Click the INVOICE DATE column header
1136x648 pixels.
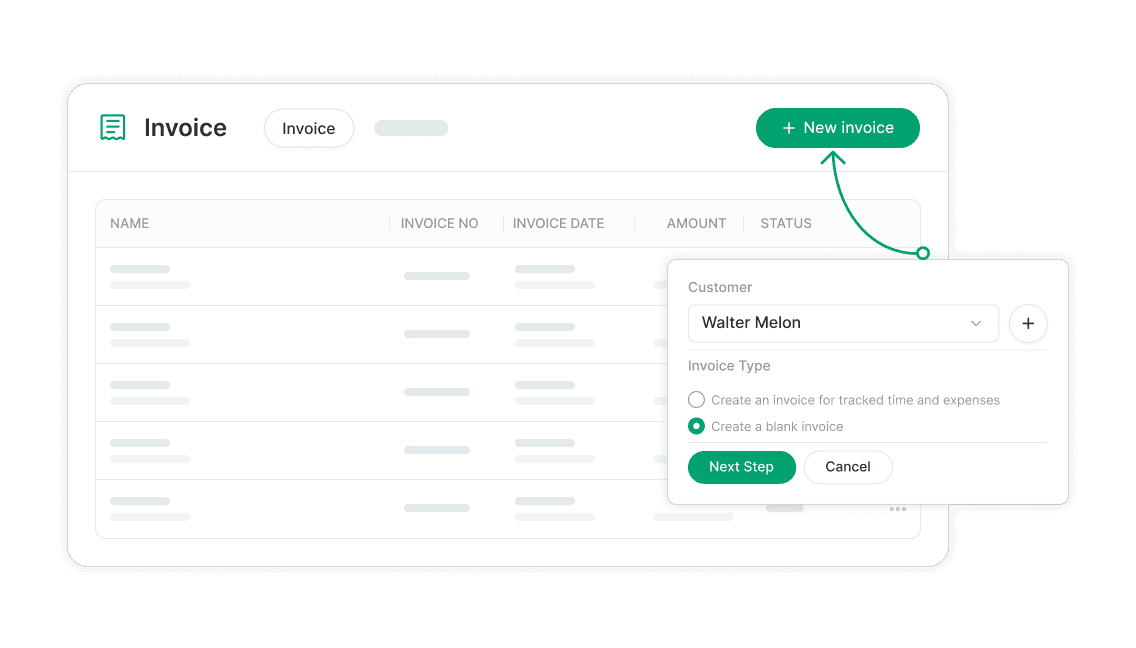point(558,223)
